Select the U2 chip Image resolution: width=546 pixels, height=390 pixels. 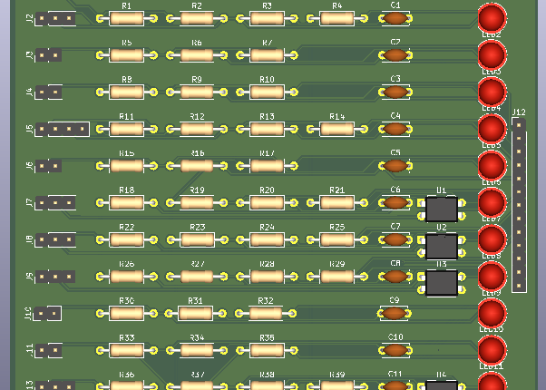442,246
